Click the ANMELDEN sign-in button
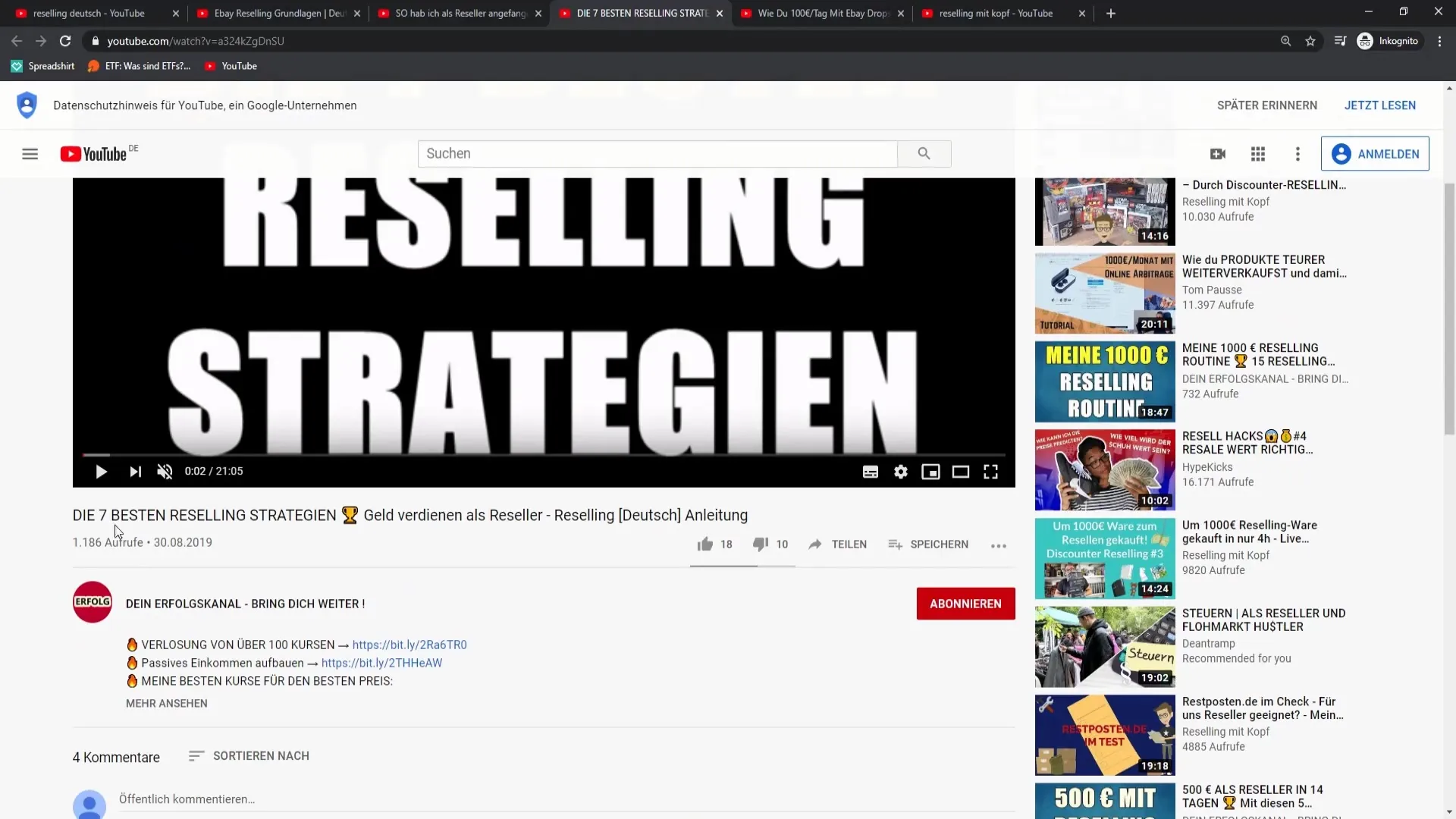 [1375, 154]
